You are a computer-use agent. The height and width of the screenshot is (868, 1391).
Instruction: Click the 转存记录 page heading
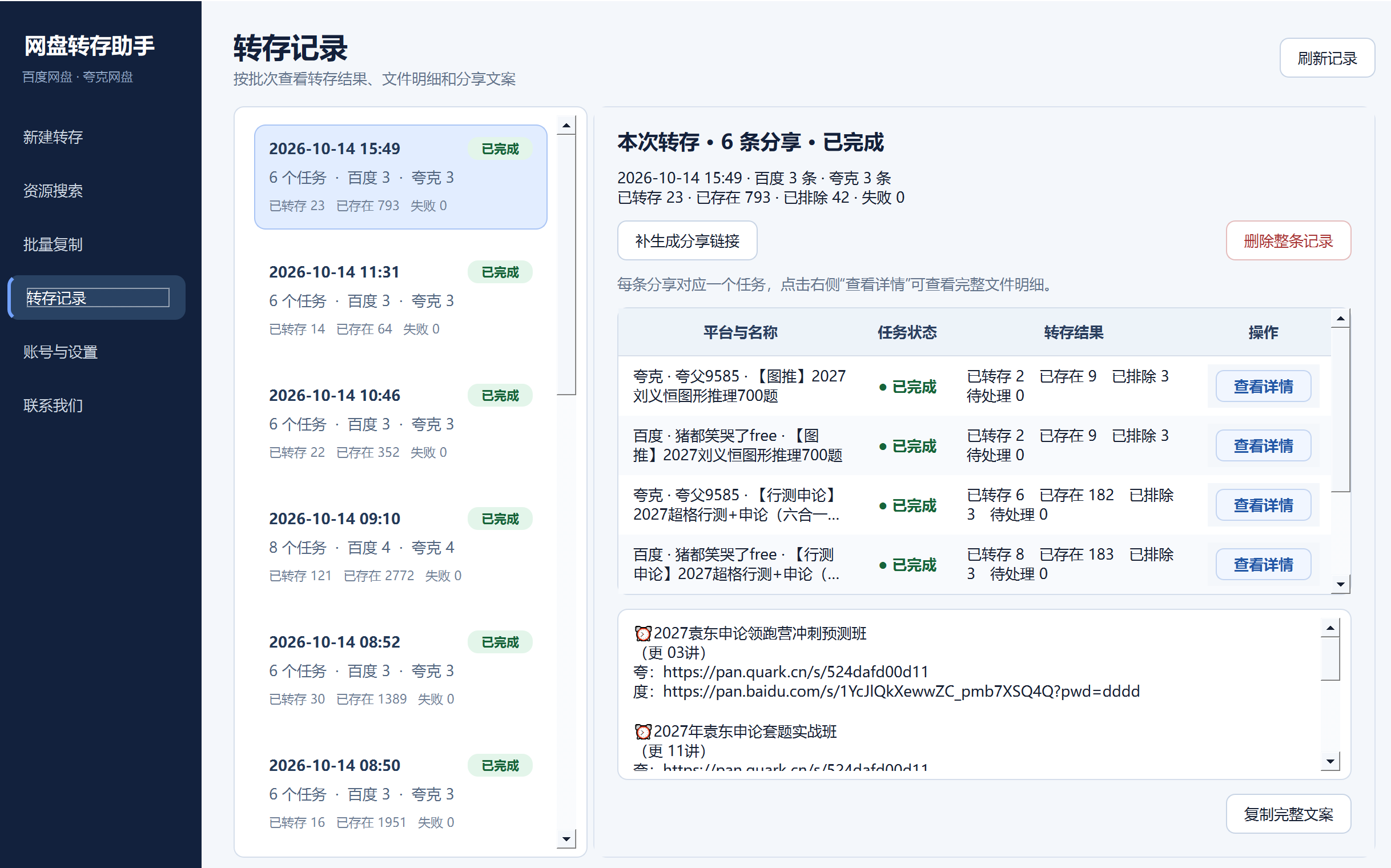pyautogui.click(x=290, y=47)
